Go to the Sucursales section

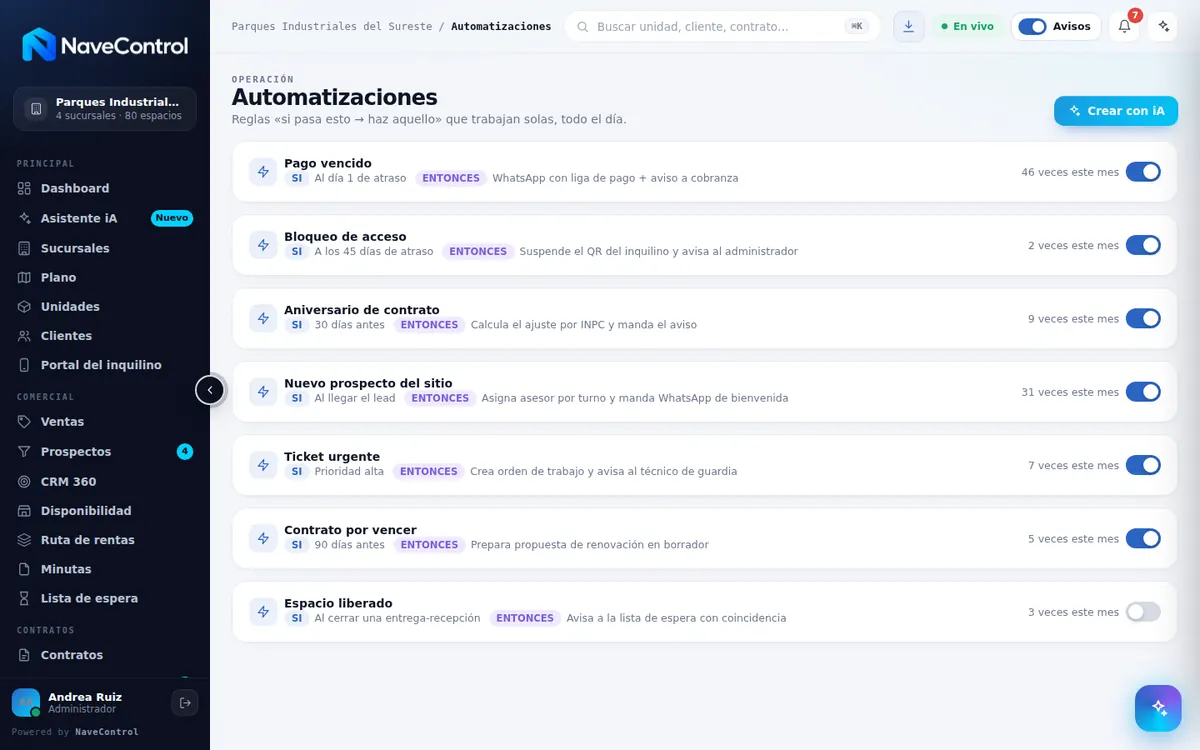[x=105, y=248]
